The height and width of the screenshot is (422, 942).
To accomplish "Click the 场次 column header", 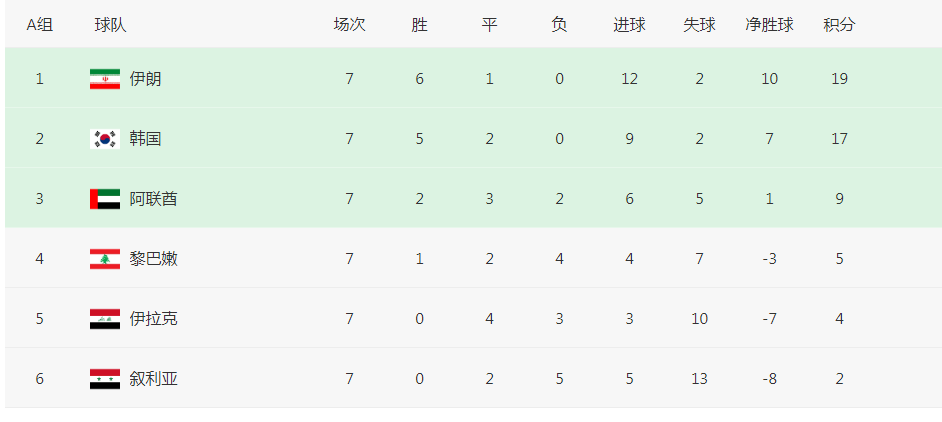I will tap(349, 25).
